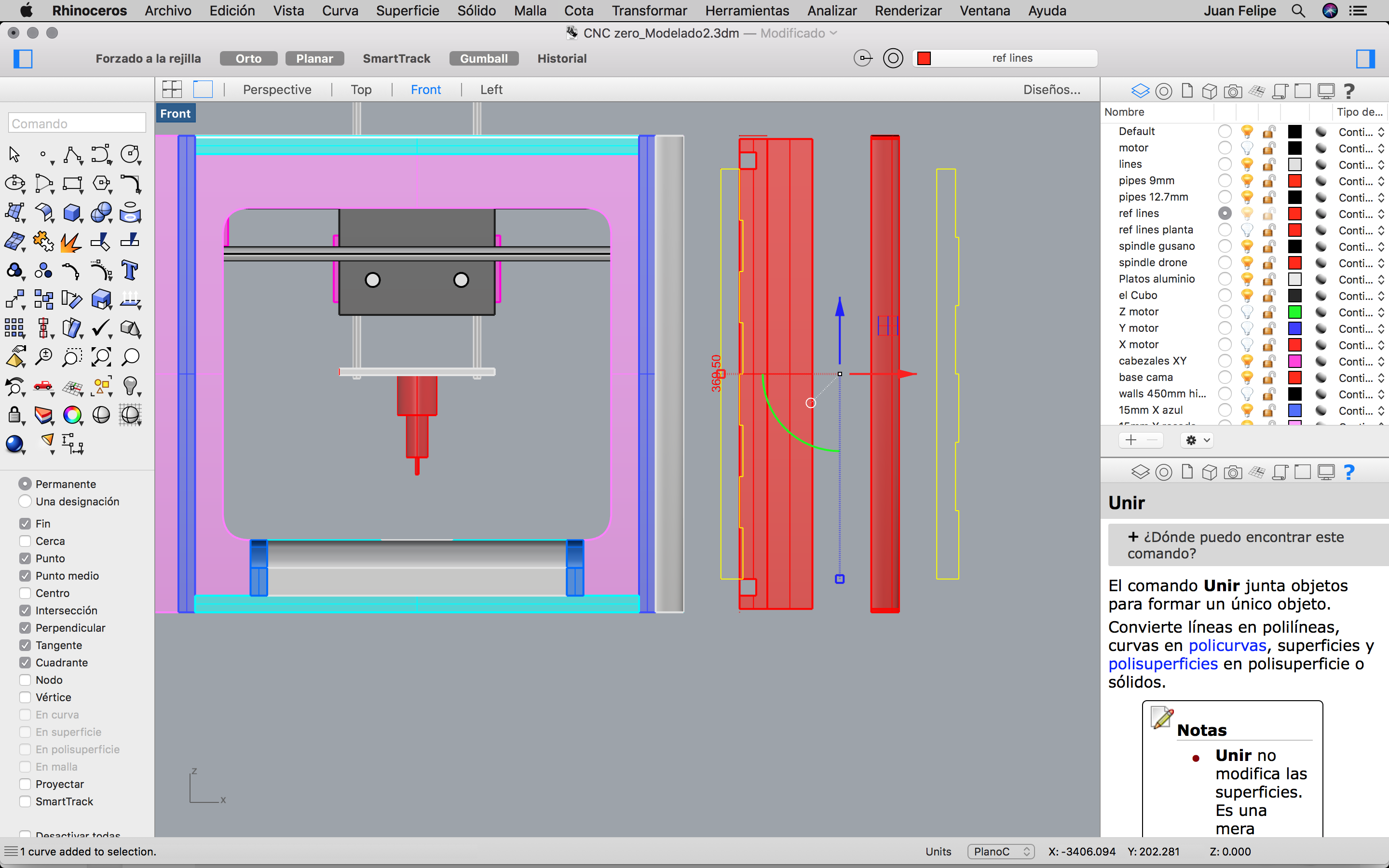The width and height of the screenshot is (1389, 868).
Task: Toggle visibility bulb of motor layer
Action: (1247, 148)
